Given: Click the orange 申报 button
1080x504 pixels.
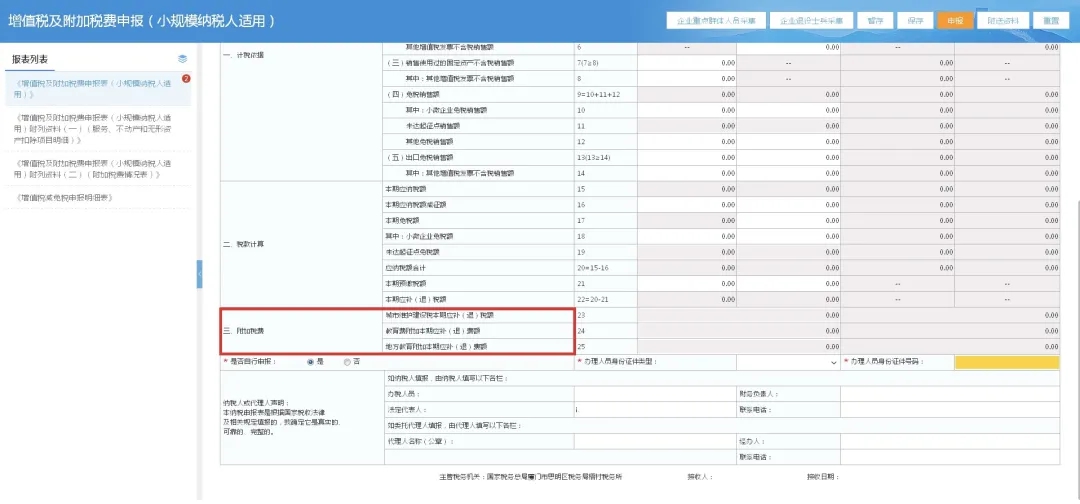Looking at the screenshot, I should [x=957, y=20].
